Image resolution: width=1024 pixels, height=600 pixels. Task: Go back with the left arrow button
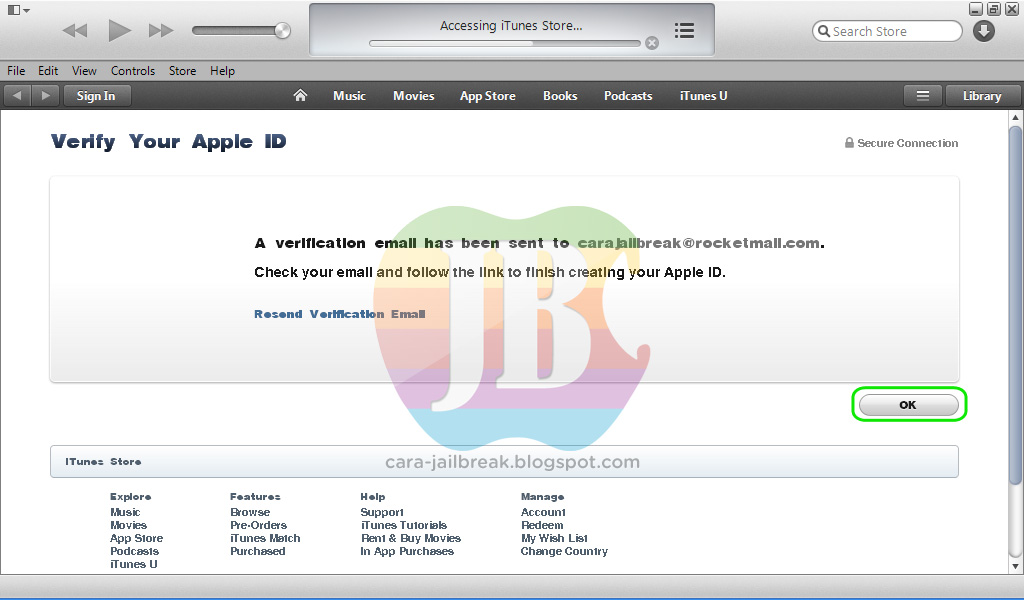click(x=18, y=95)
